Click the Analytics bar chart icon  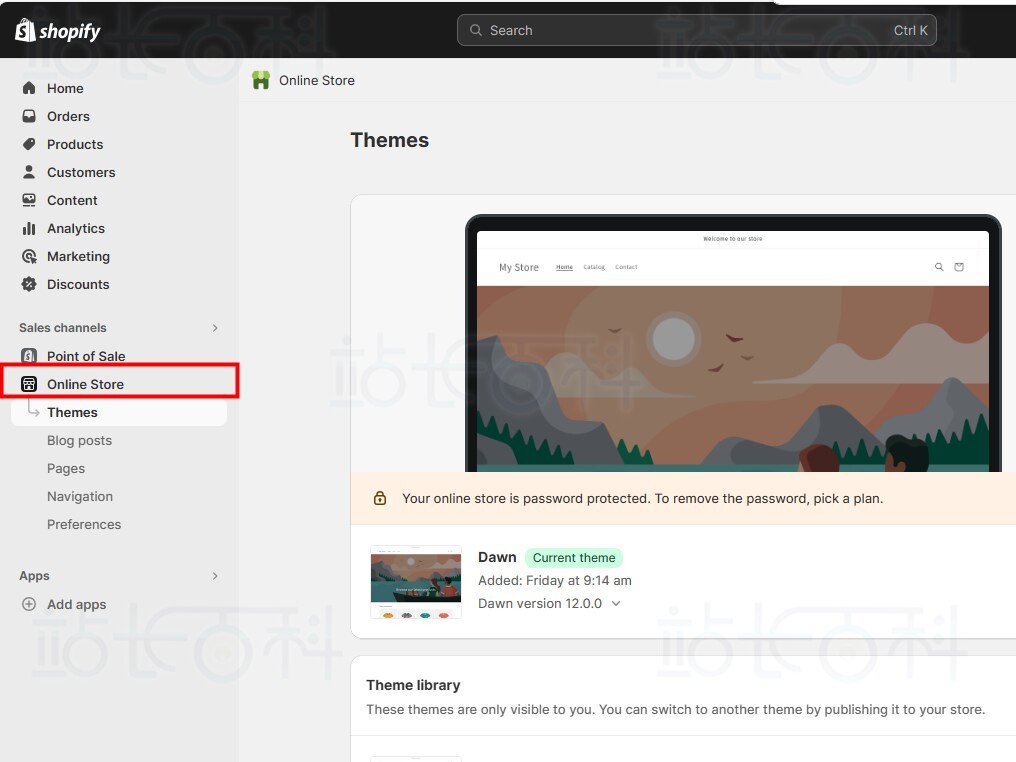29,228
